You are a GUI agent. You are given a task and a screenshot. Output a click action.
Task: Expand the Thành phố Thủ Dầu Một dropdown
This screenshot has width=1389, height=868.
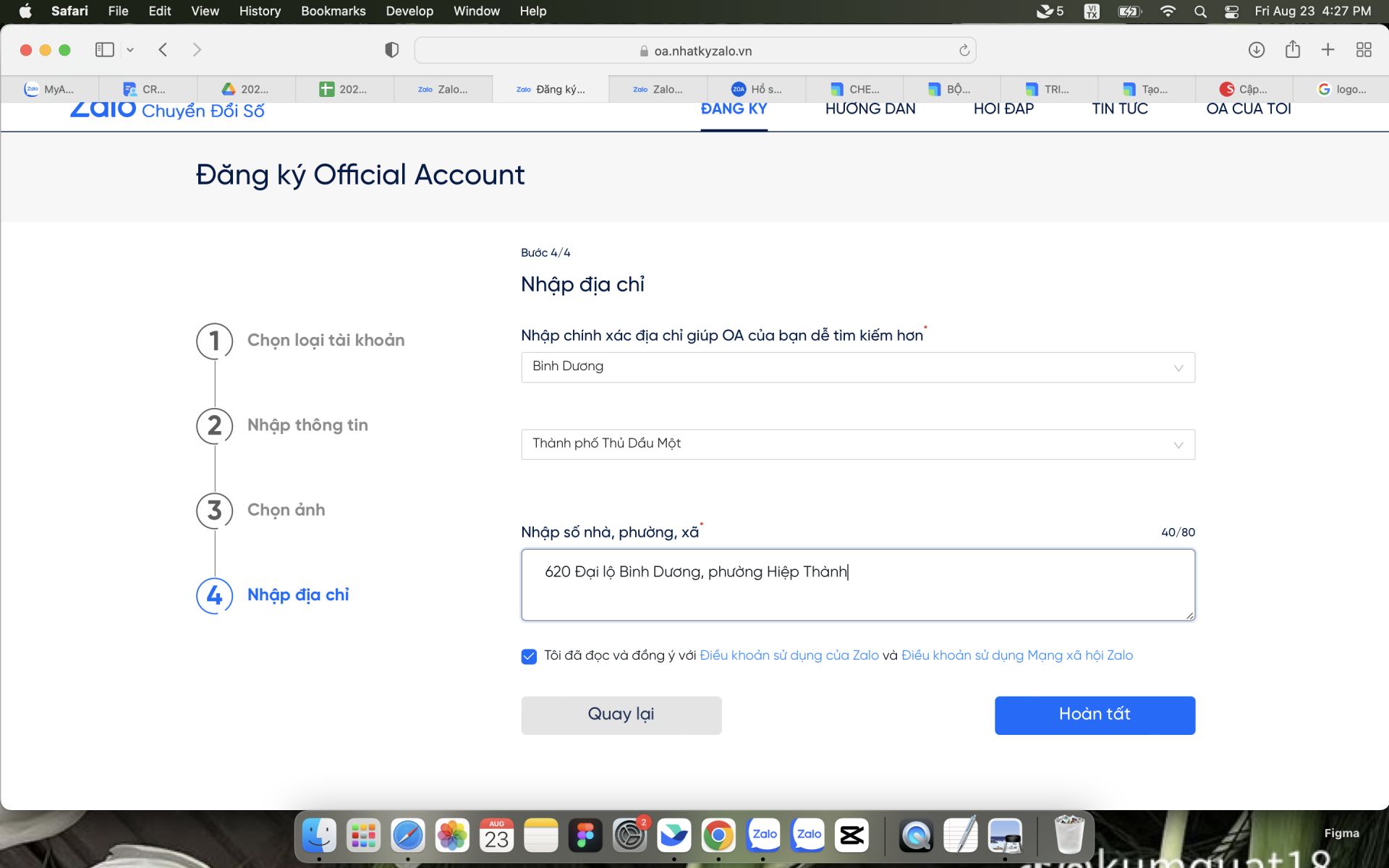coord(857,444)
